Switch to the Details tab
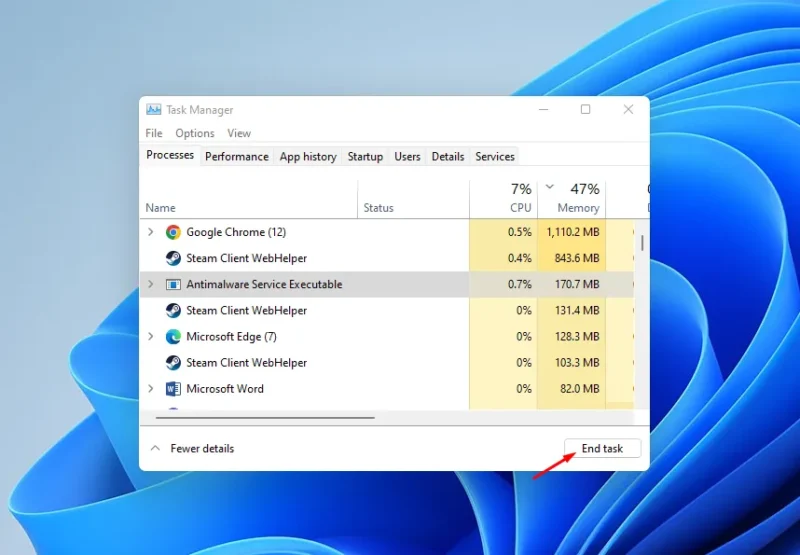800x555 pixels. [x=448, y=157]
